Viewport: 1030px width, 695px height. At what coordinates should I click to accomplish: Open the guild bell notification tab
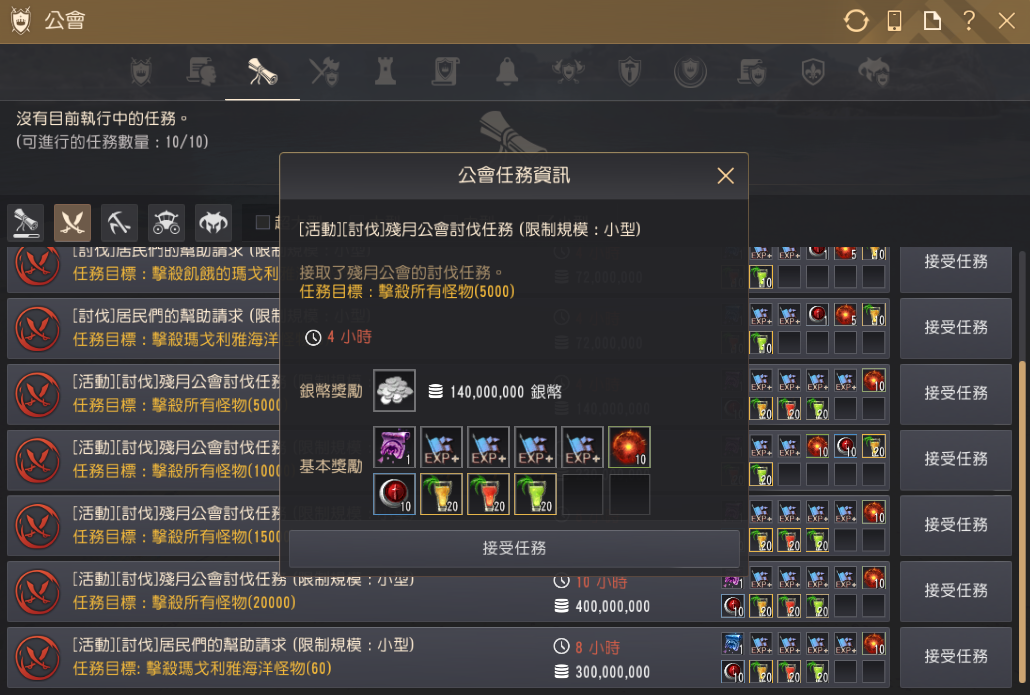pyautogui.click(x=506, y=72)
